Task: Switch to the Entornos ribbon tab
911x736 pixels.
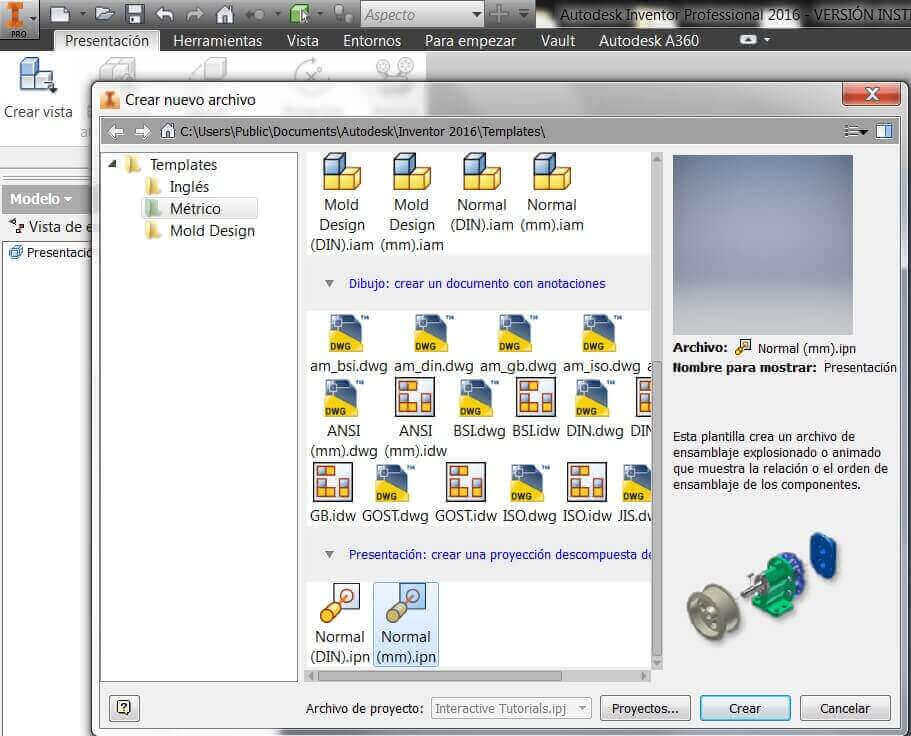Action: click(x=372, y=41)
